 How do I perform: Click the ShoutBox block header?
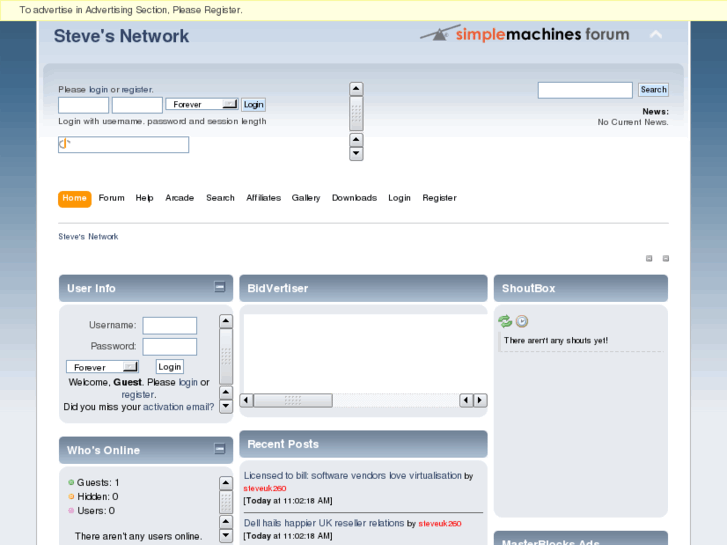(581, 288)
